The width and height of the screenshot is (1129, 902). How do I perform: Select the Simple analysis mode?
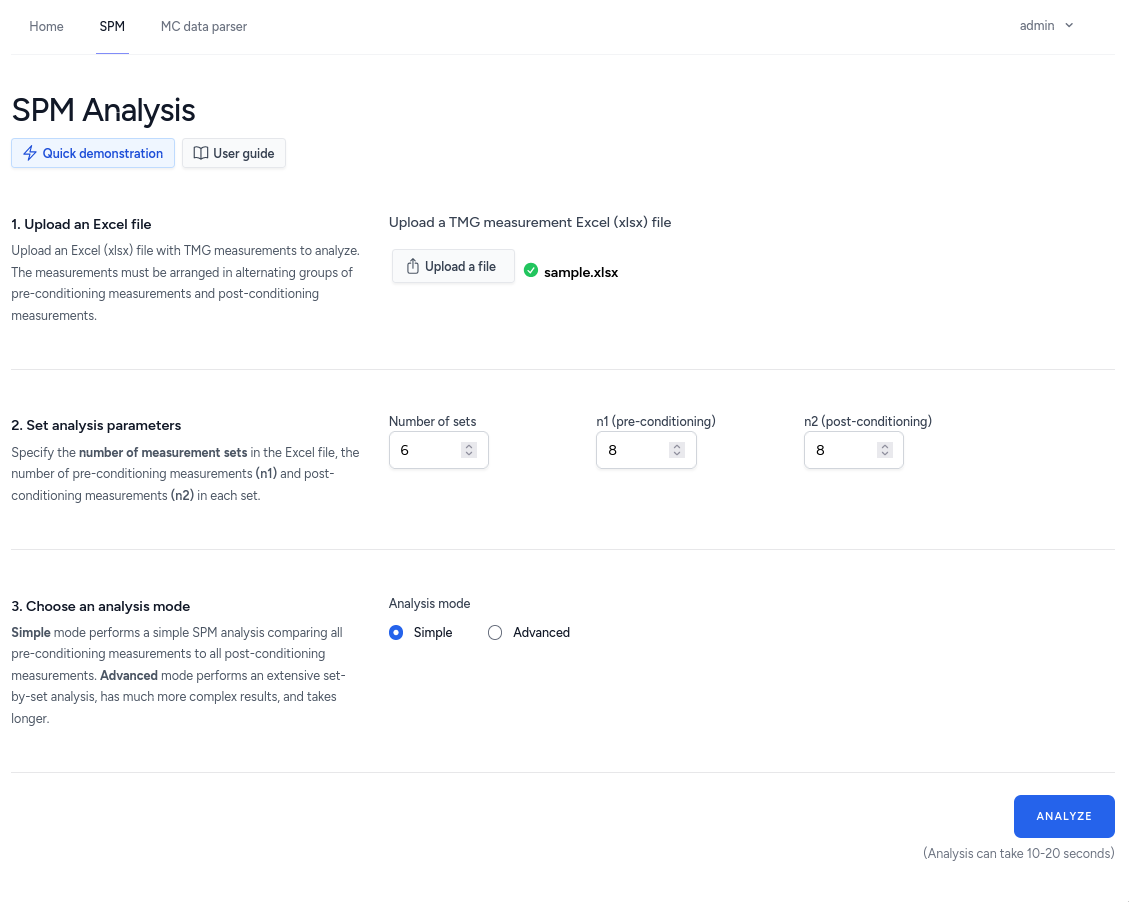(x=396, y=632)
